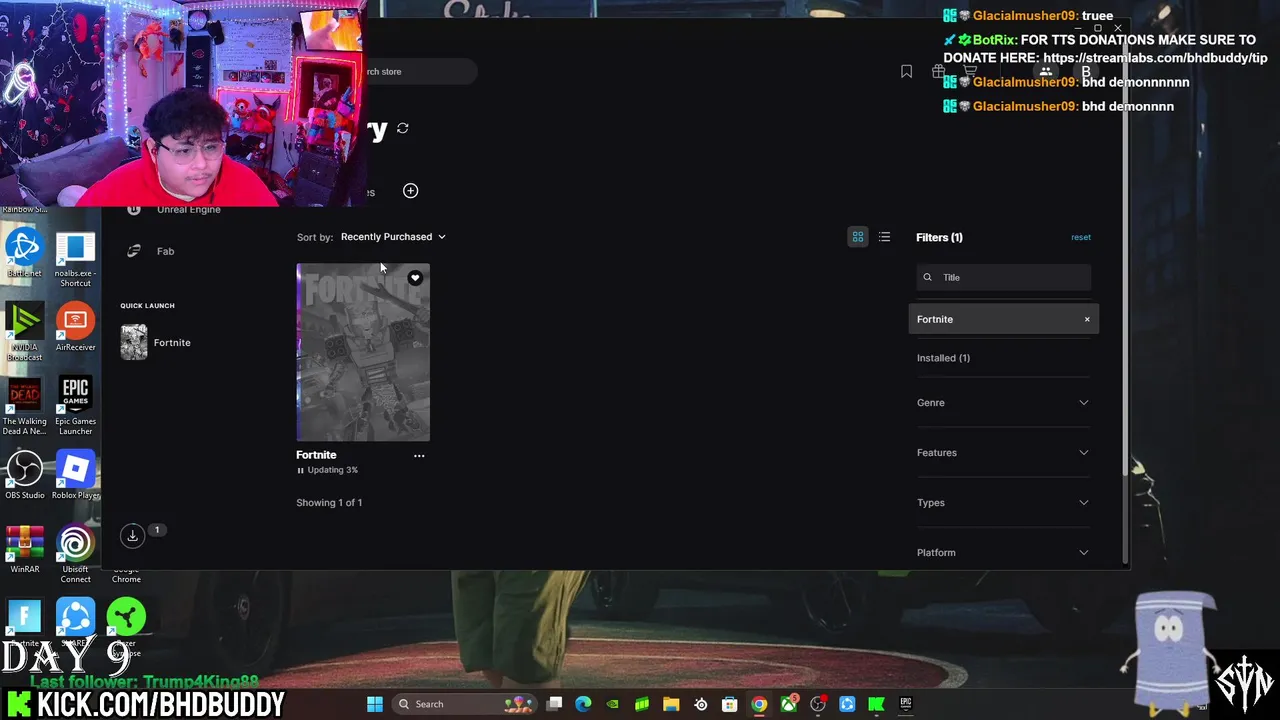Open AirReceiver desktop icon
The image size is (1280, 720).
click(75, 328)
